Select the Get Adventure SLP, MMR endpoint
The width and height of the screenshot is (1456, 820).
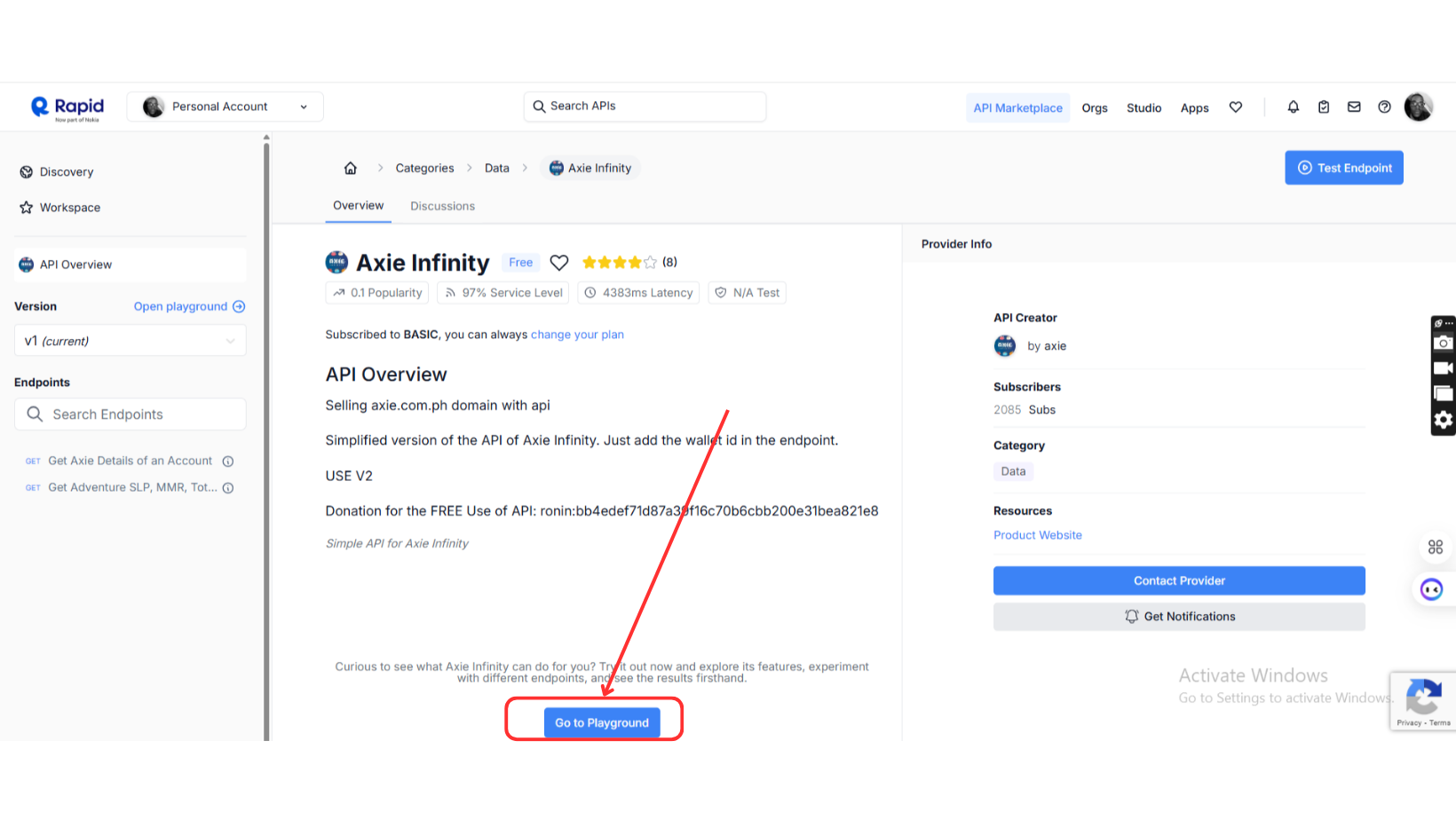(132, 488)
